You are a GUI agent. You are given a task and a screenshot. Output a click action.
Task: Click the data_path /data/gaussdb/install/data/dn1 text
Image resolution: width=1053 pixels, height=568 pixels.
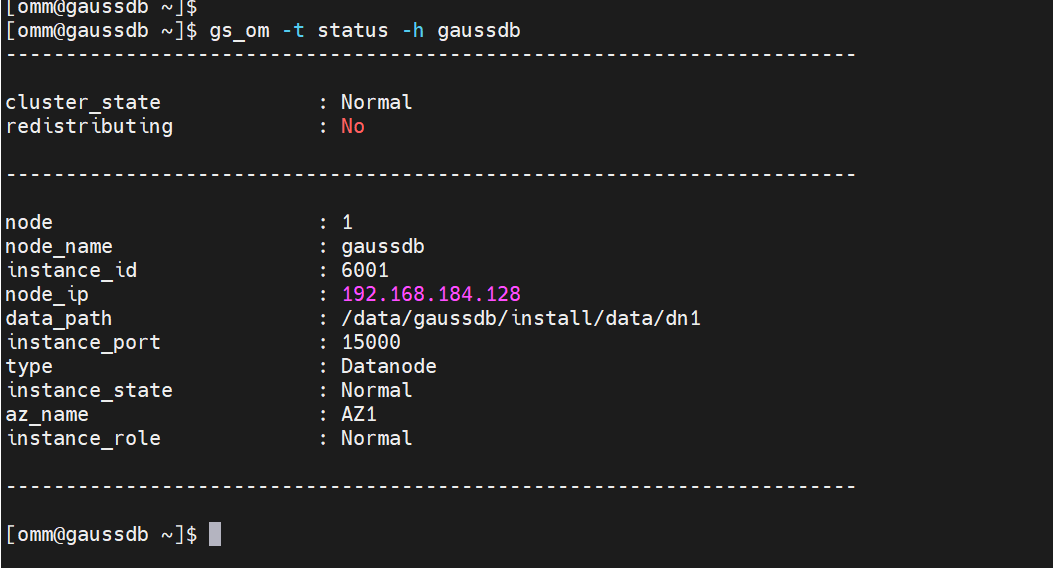[x=521, y=318]
